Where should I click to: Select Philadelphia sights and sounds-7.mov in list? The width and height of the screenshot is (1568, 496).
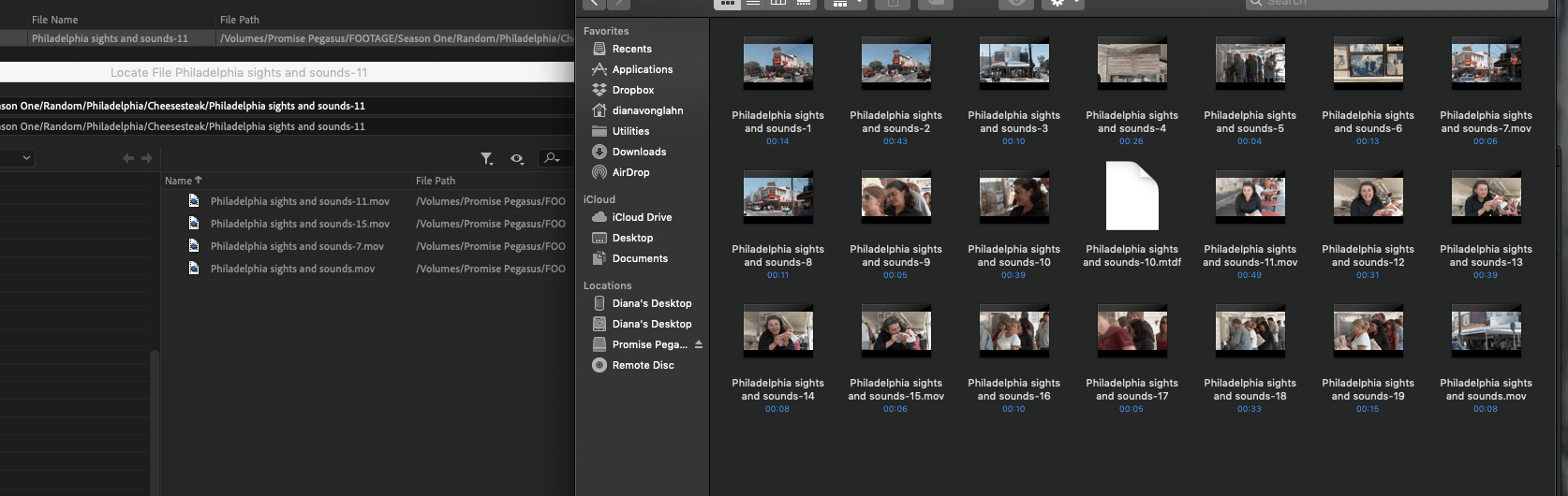297,246
